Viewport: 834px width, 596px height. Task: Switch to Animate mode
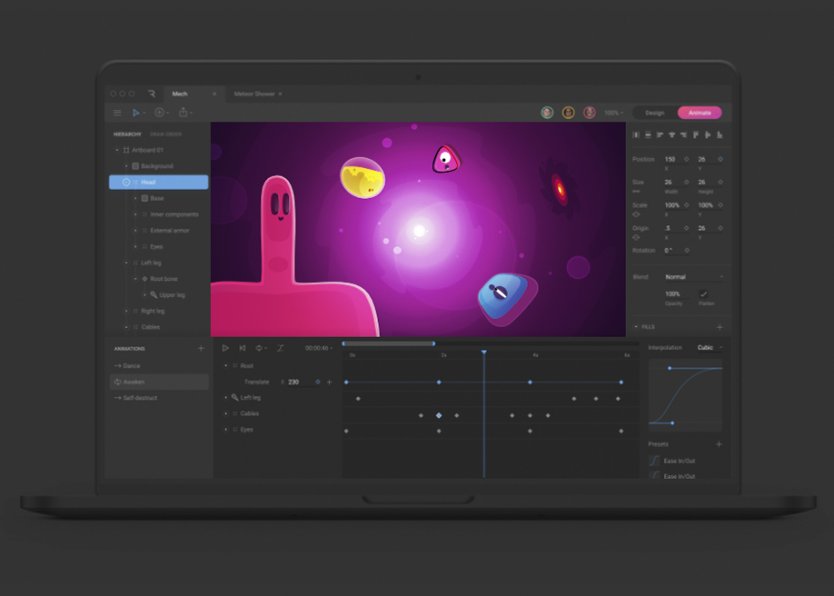[699, 113]
